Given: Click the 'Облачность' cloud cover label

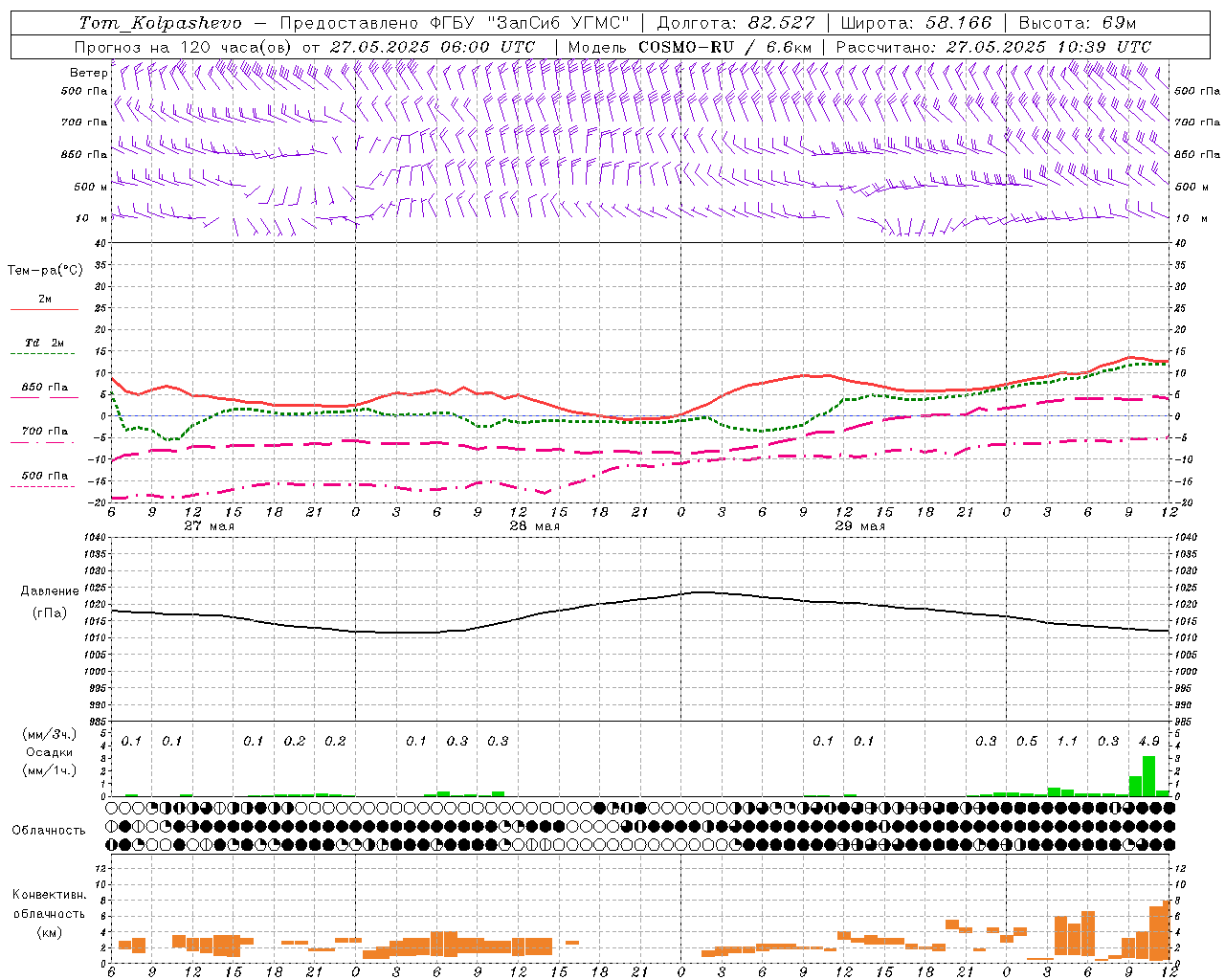Looking at the screenshot, I should coord(49,831).
